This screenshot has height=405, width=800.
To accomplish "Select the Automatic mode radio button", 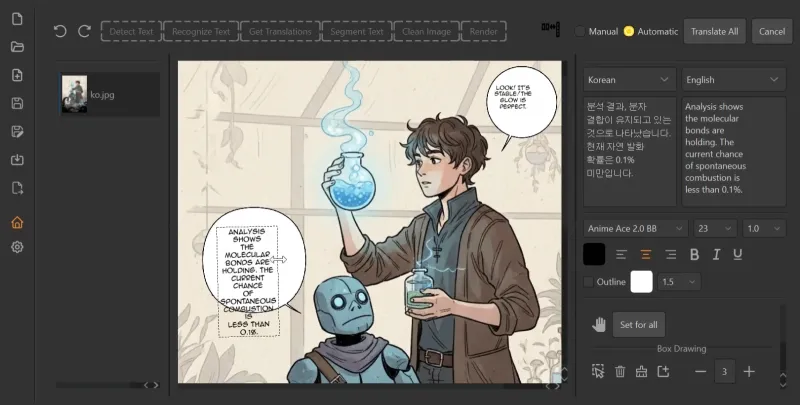I will [x=629, y=31].
